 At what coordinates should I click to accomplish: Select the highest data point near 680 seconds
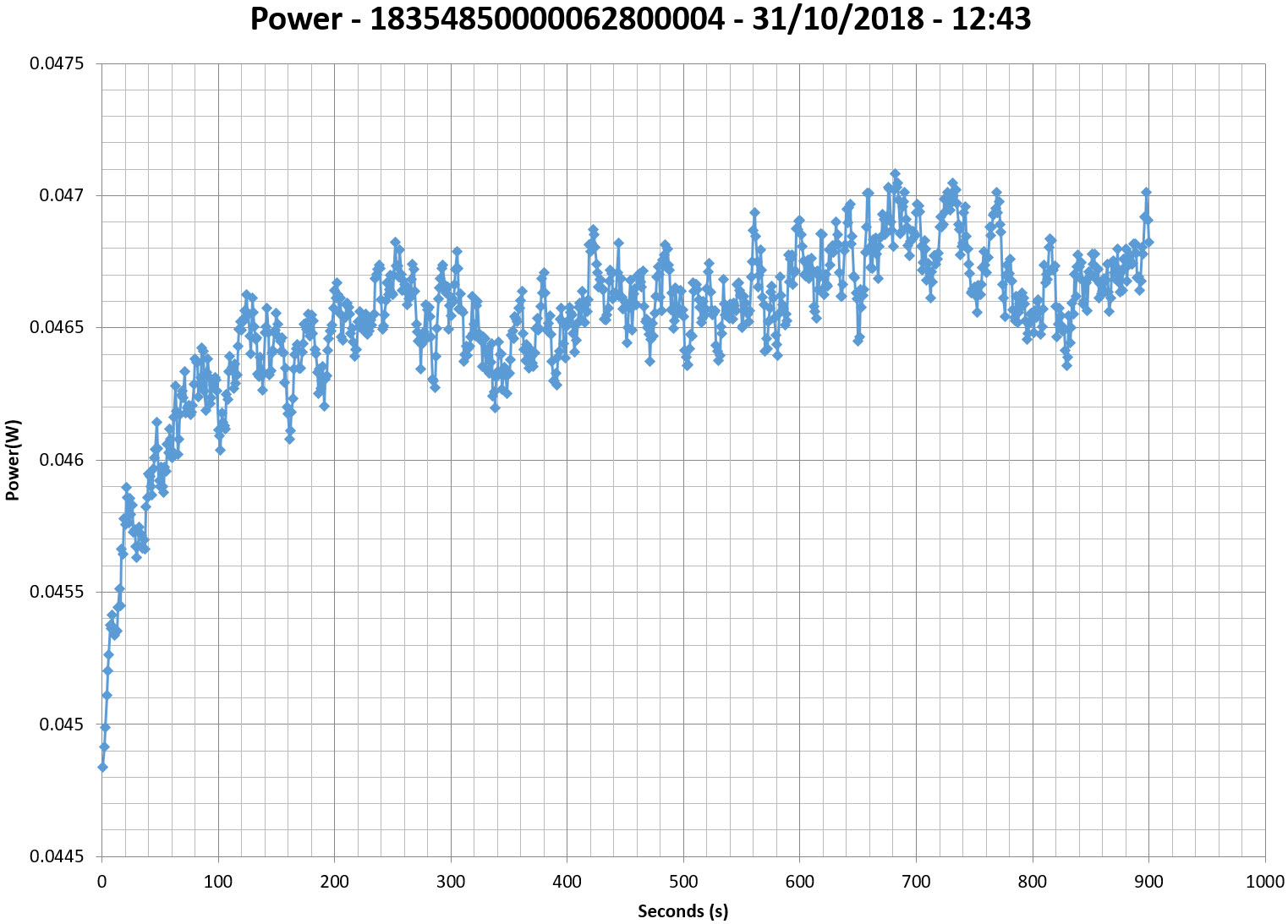pyautogui.click(x=895, y=174)
